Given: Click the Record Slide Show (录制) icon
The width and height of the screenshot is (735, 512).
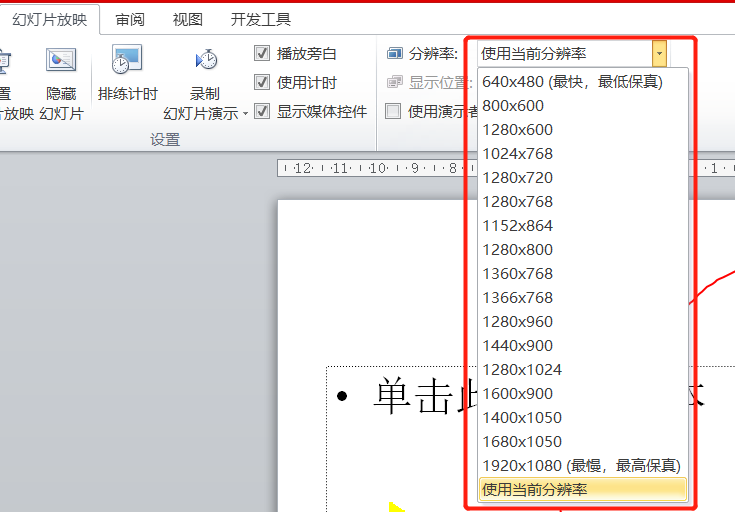Looking at the screenshot, I should click(x=206, y=61).
